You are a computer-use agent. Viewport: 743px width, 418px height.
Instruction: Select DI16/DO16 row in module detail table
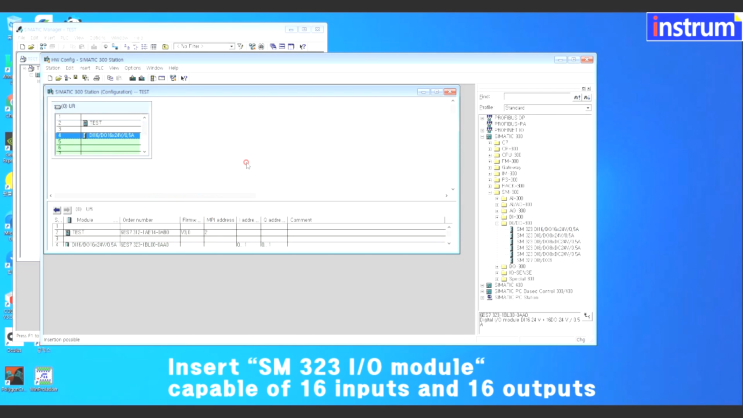249,245
